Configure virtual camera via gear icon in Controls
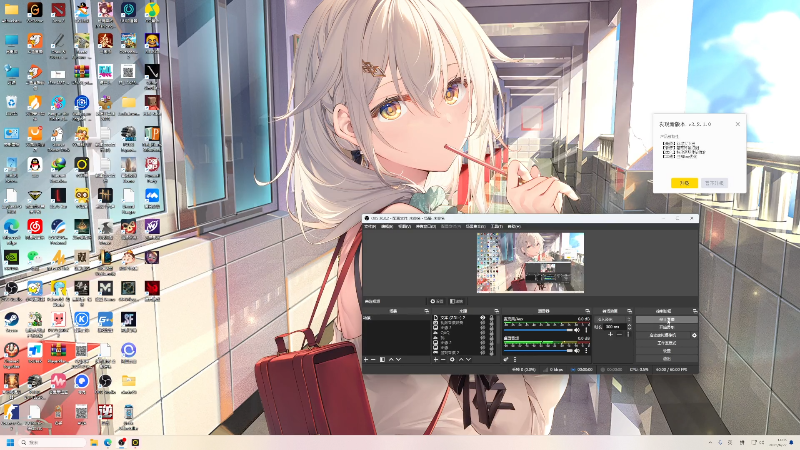Screen dimensions: 800x450 694,335
